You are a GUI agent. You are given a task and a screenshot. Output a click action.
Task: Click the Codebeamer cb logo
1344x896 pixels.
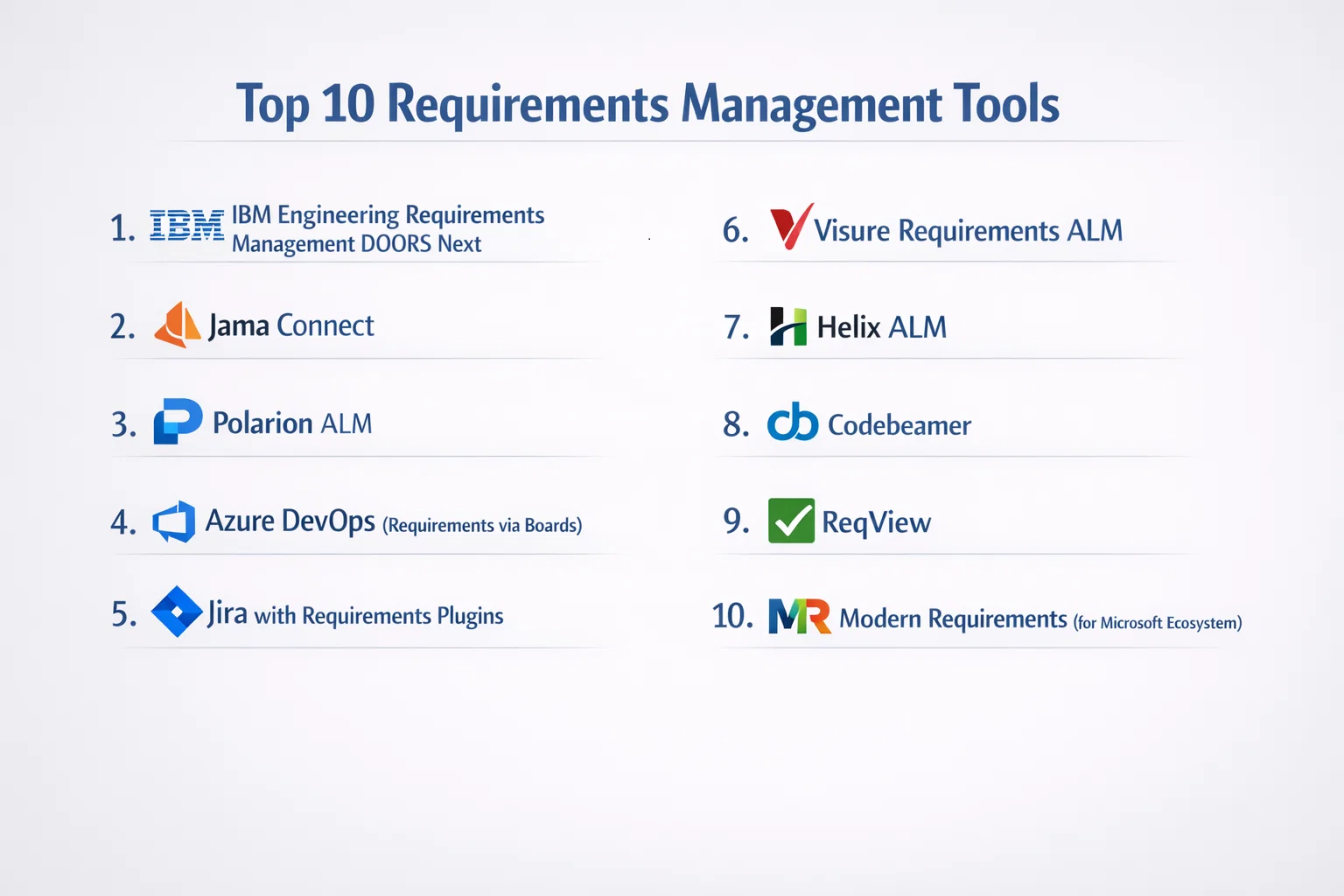[x=792, y=423]
